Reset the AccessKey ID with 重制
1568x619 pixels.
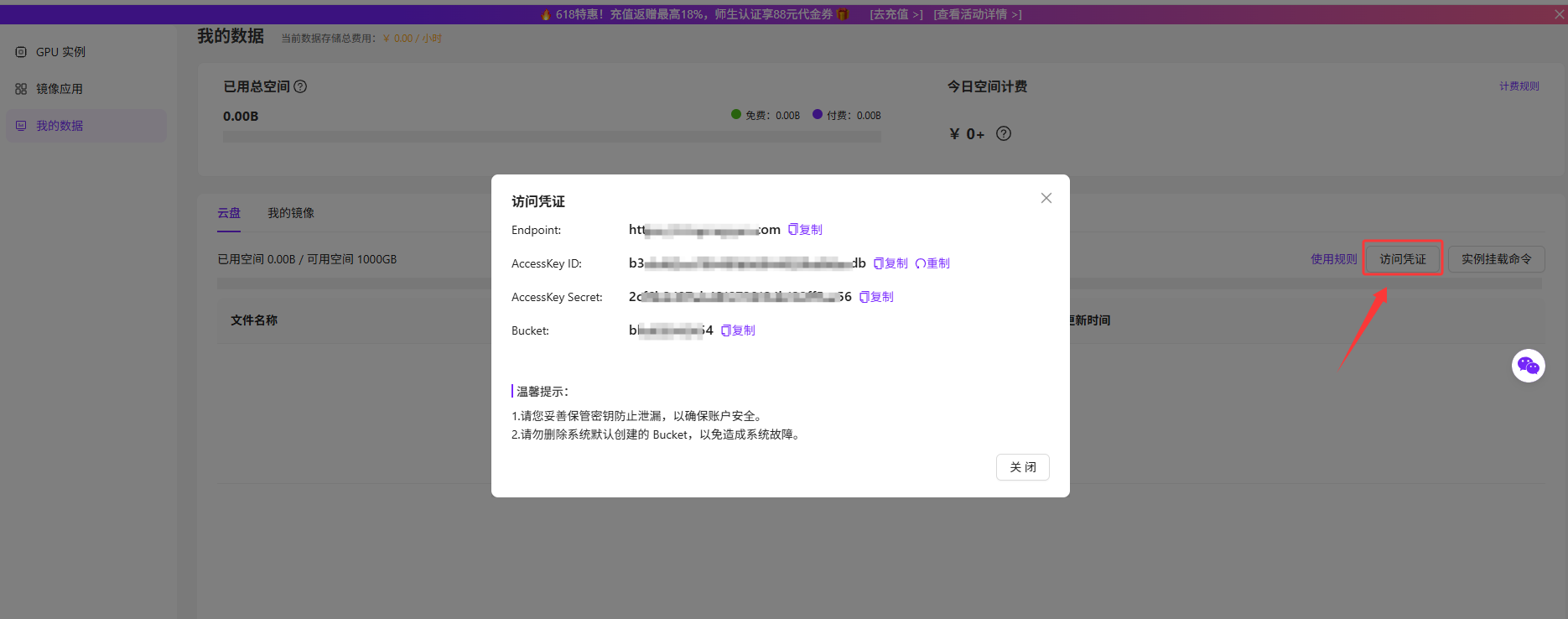tap(932, 263)
